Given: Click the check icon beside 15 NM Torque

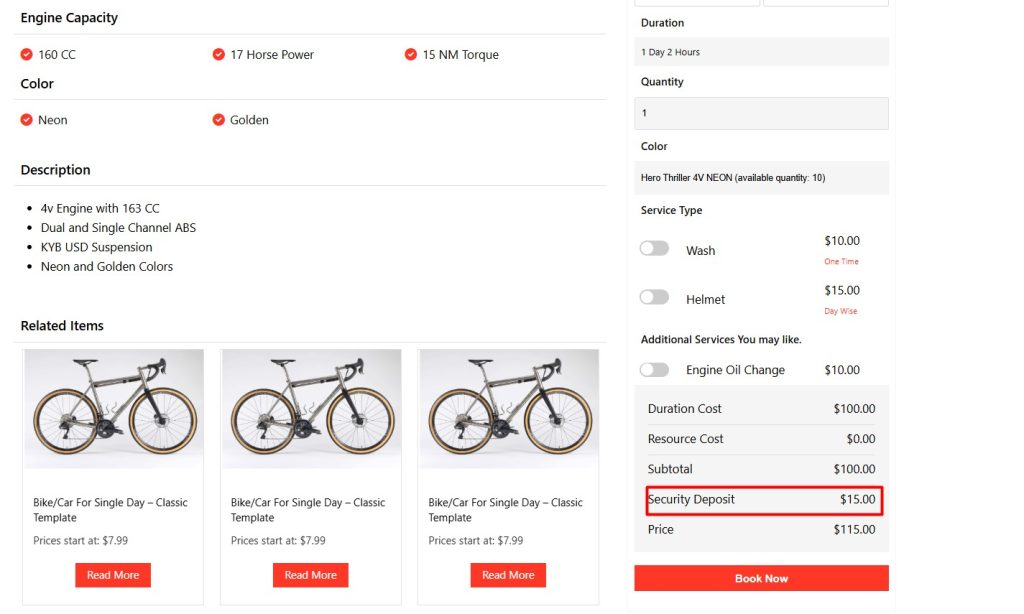Looking at the screenshot, I should coord(410,54).
